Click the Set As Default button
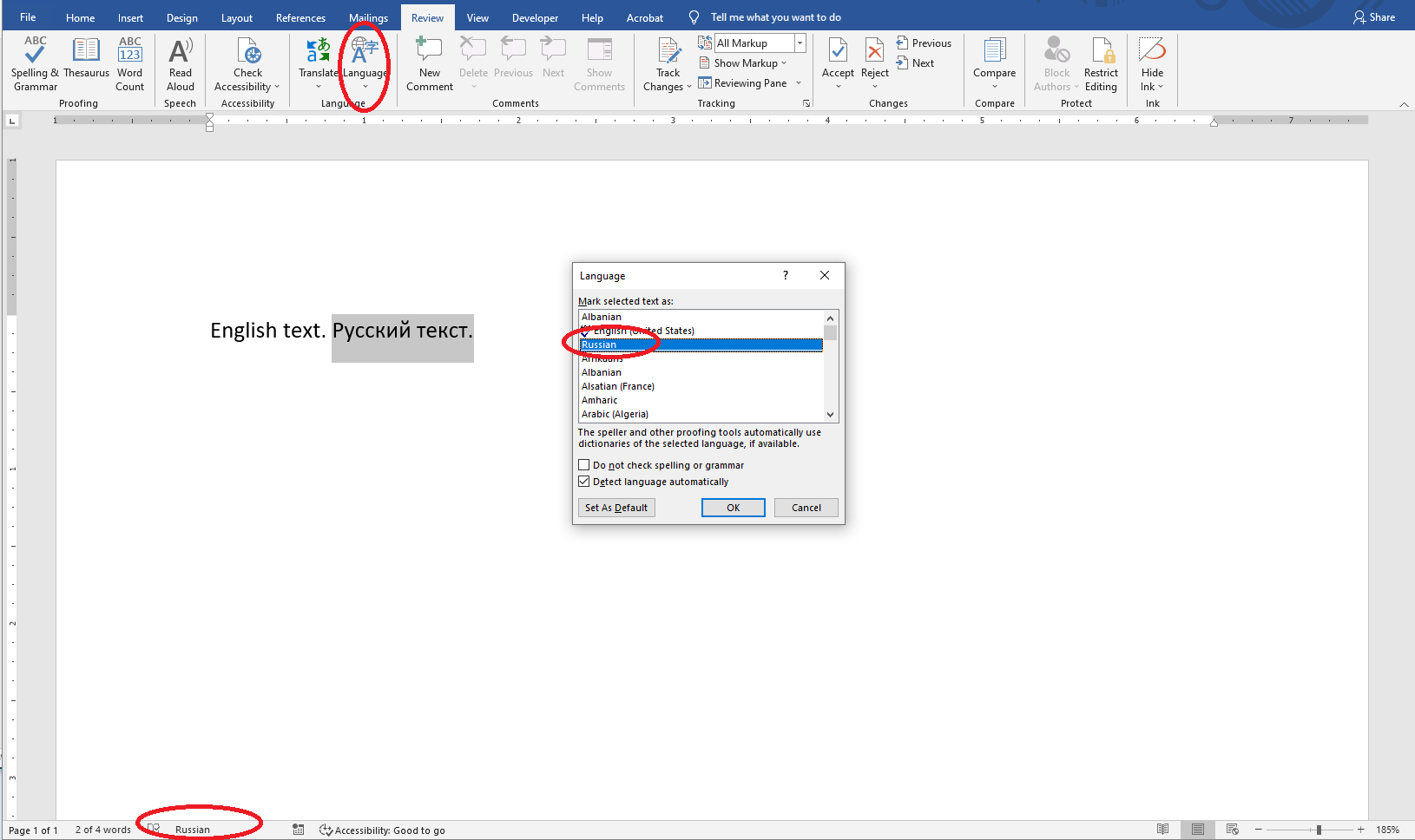 tap(616, 508)
